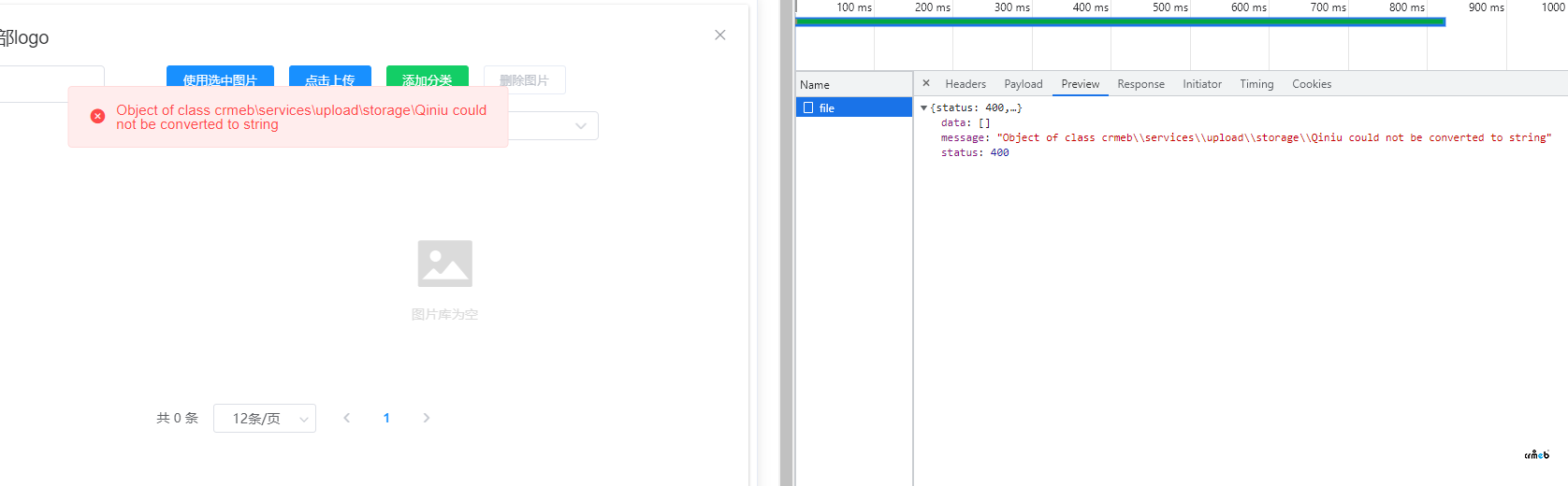Click the file document icon in request list

point(808,107)
